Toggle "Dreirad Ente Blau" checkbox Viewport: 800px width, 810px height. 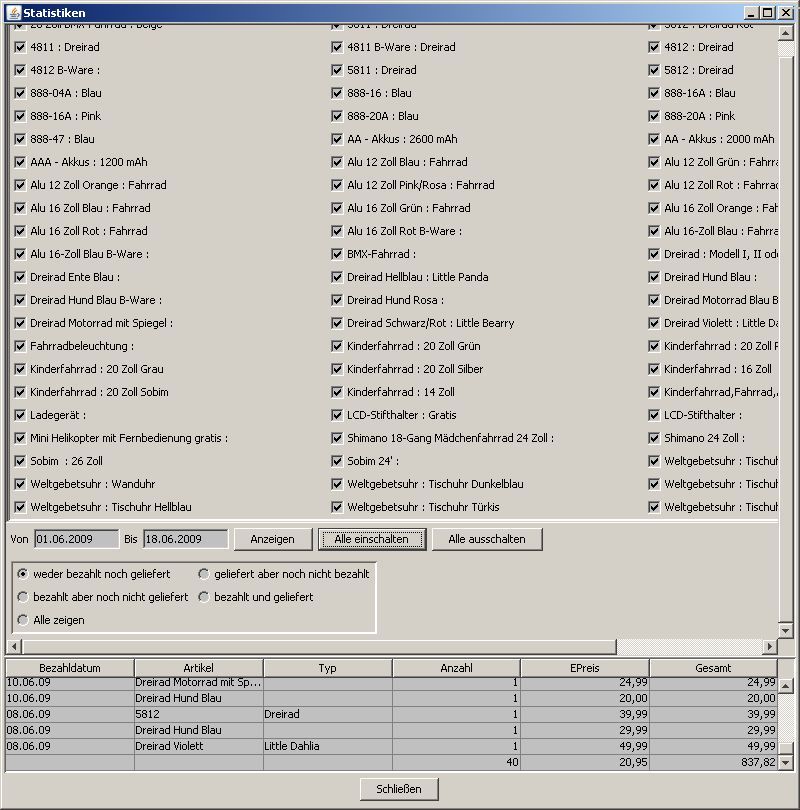coord(20,277)
